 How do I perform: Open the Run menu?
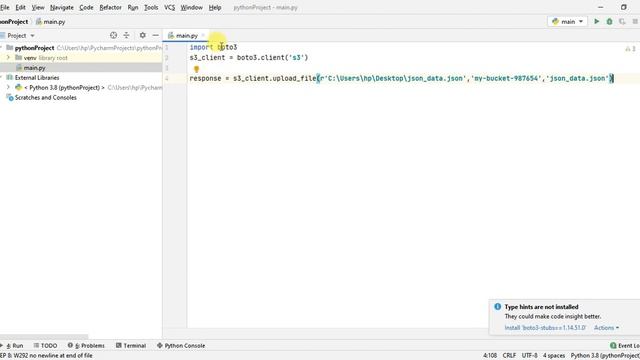click(x=133, y=7)
